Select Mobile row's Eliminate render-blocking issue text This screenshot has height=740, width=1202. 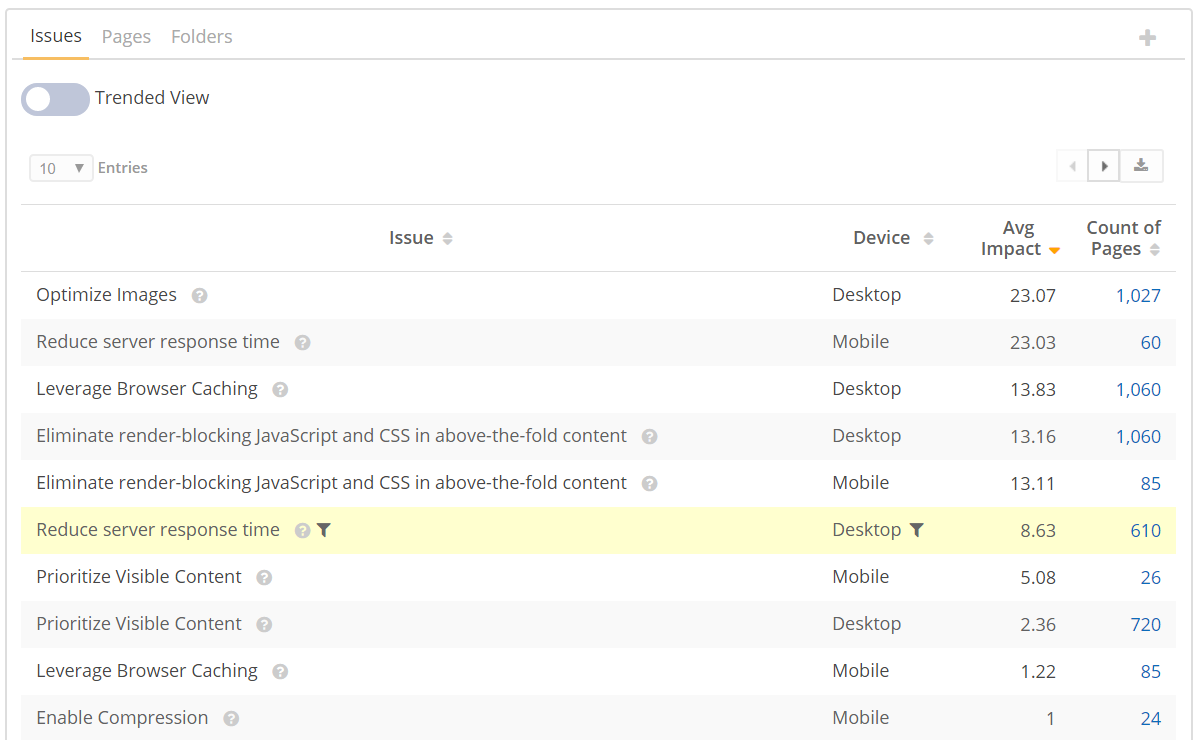point(331,483)
